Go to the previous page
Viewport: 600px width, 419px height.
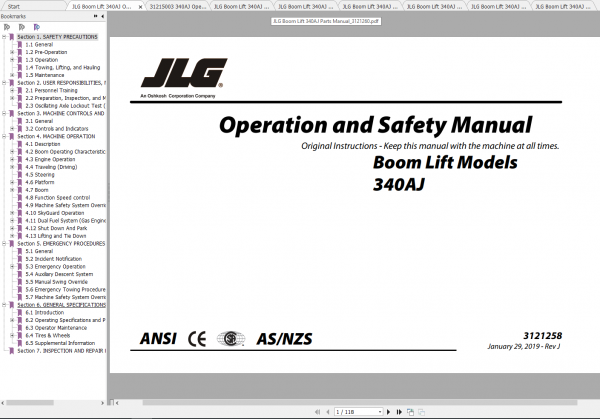point(328,412)
